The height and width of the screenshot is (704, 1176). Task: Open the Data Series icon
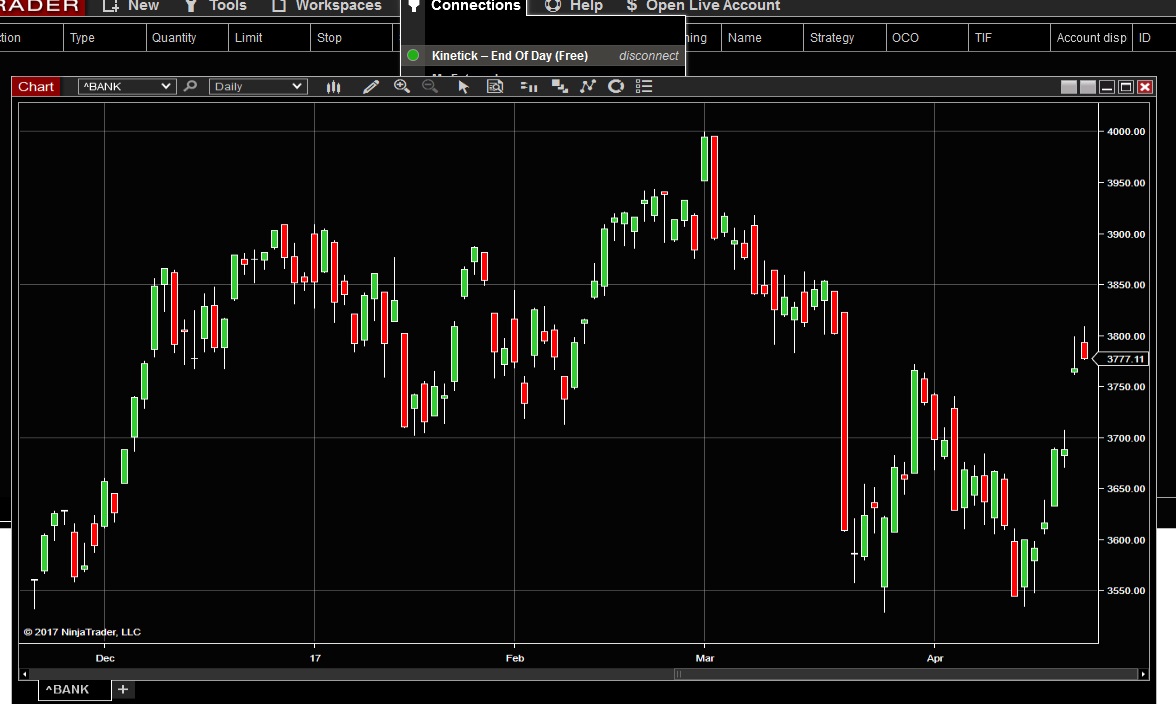coord(560,87)
